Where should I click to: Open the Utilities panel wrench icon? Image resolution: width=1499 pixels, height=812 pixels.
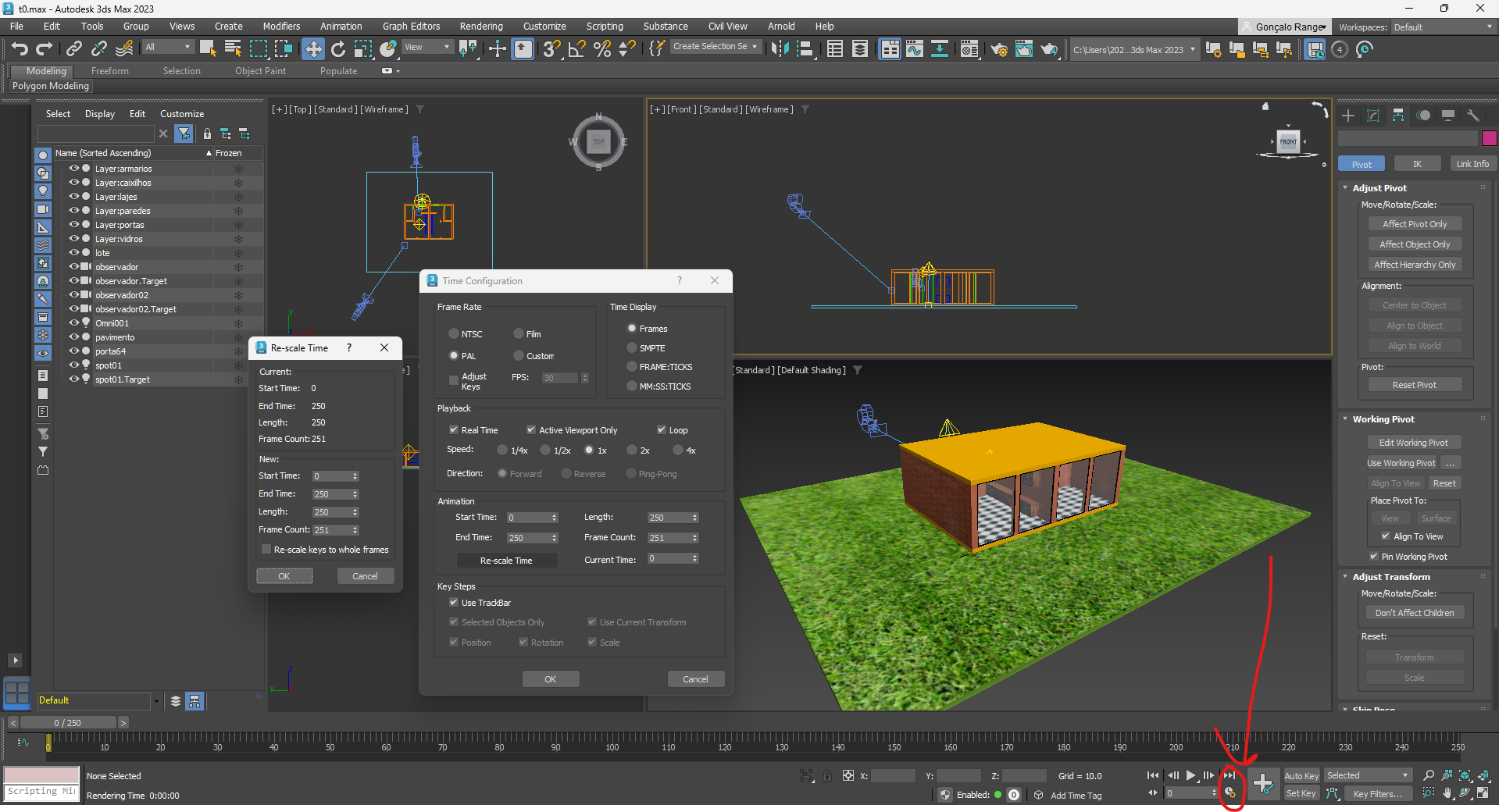tap(1473, 116)
